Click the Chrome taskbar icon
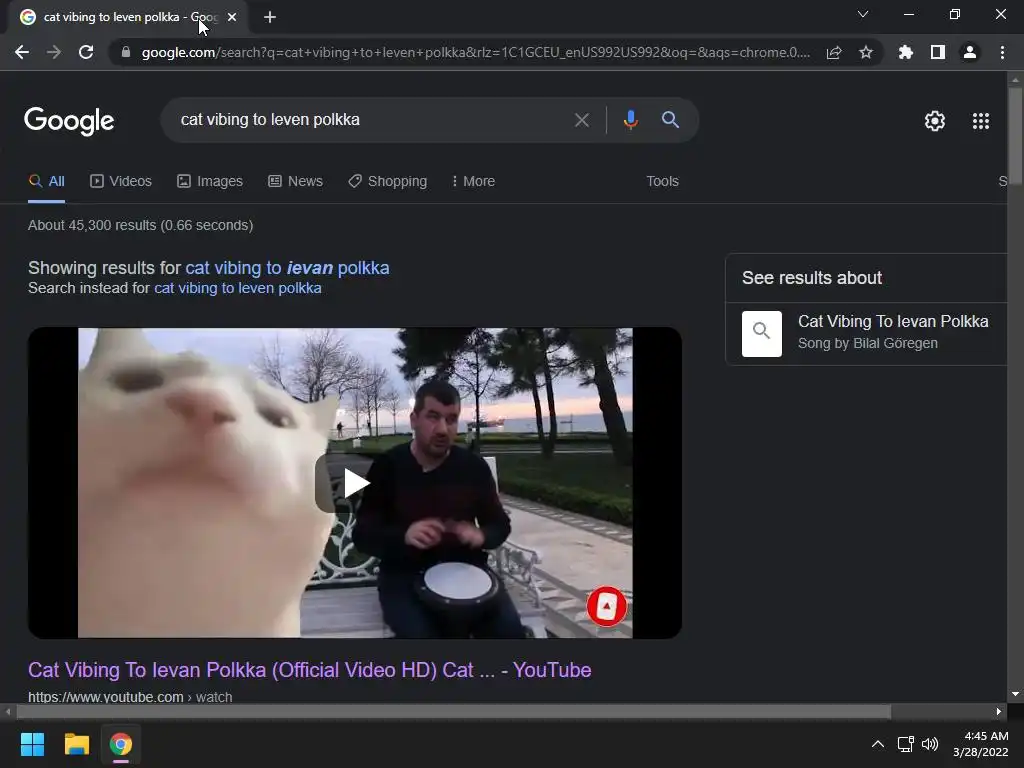 pos(121,744)
